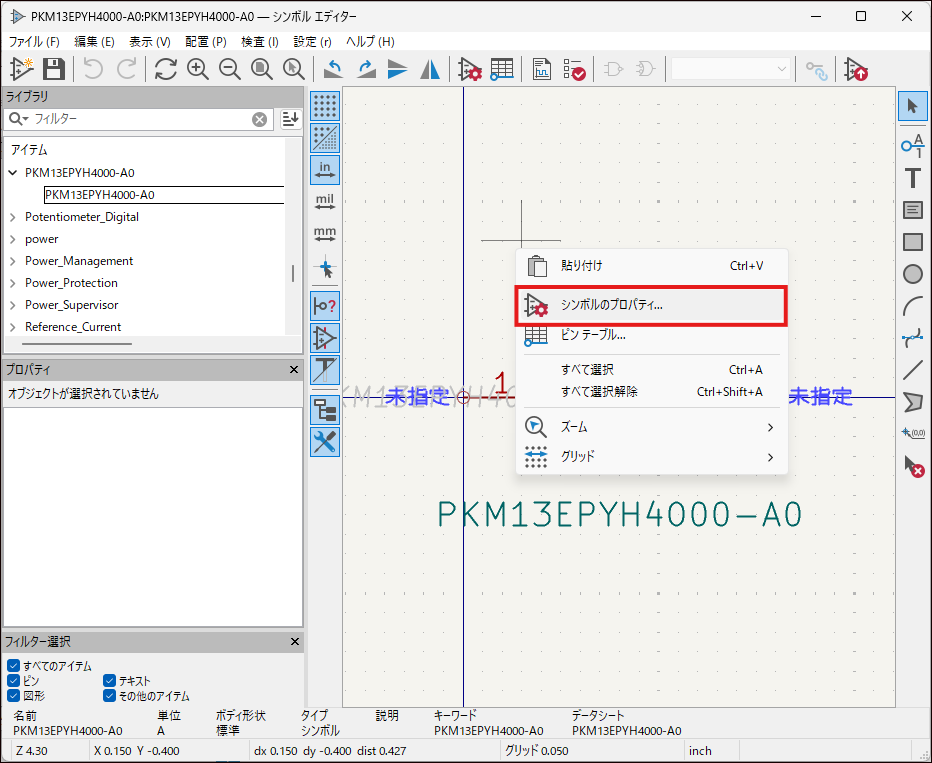The height and width of the screenshot is (763, 932).
Task: Expand the Power_Management library
Action: (x=13, y=261)
